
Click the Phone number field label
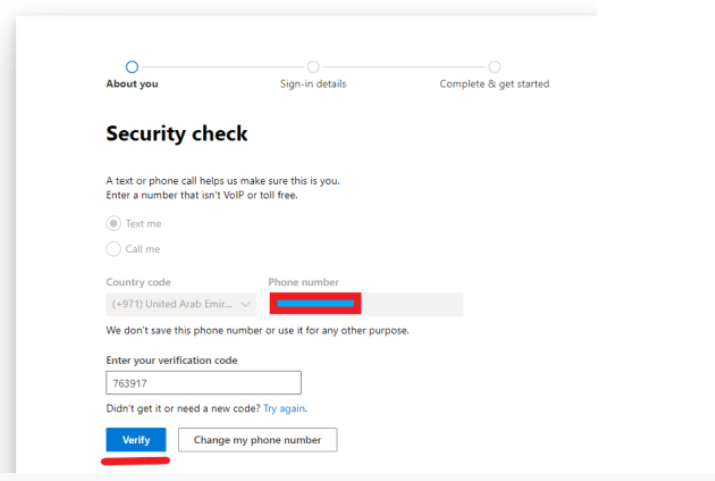(x=303, y=283)
